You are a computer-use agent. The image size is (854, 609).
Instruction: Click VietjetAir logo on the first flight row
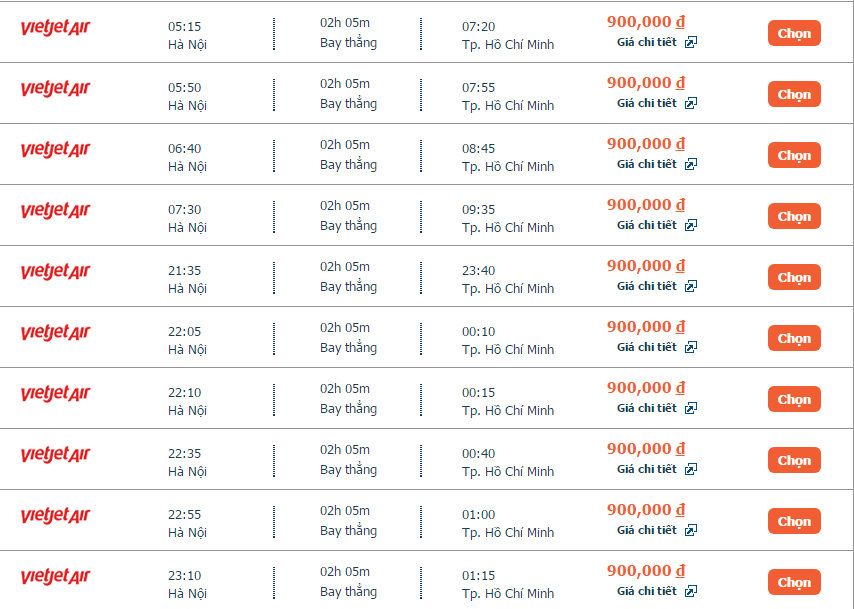pos(55,27)
